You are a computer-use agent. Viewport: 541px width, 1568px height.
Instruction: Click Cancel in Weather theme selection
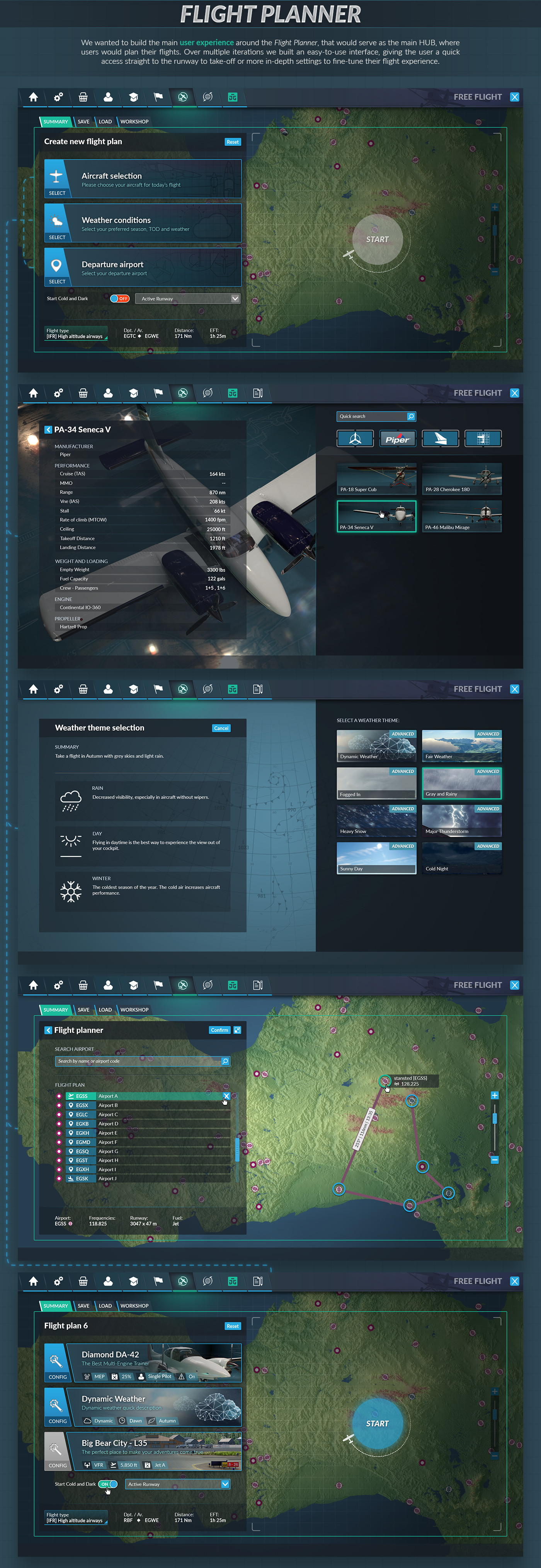click(x=221, y=728)
